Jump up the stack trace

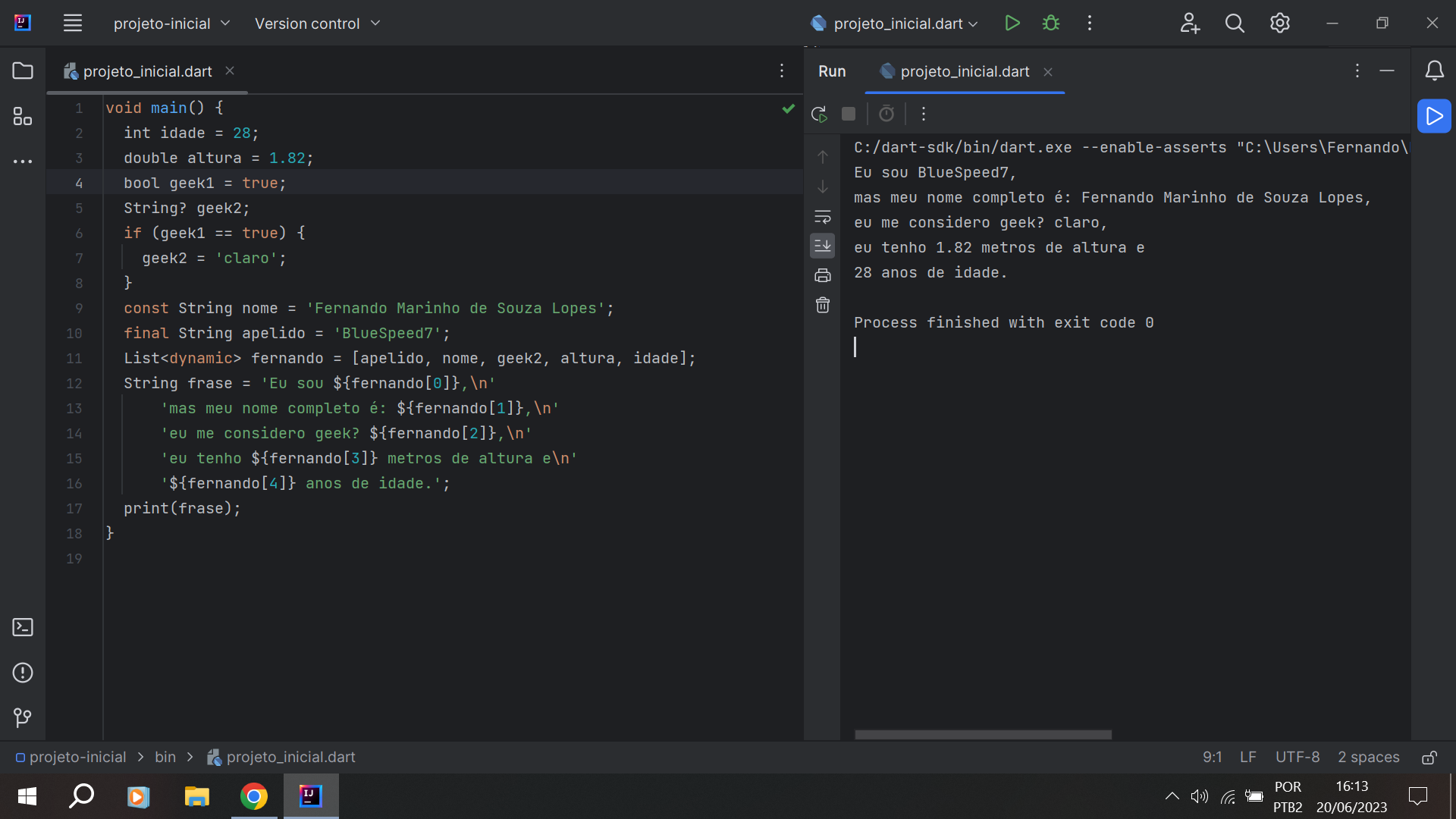click(823, 157)
